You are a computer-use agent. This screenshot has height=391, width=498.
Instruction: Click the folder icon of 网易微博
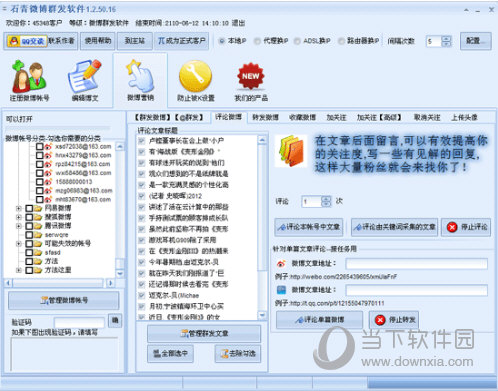point(38,208)
